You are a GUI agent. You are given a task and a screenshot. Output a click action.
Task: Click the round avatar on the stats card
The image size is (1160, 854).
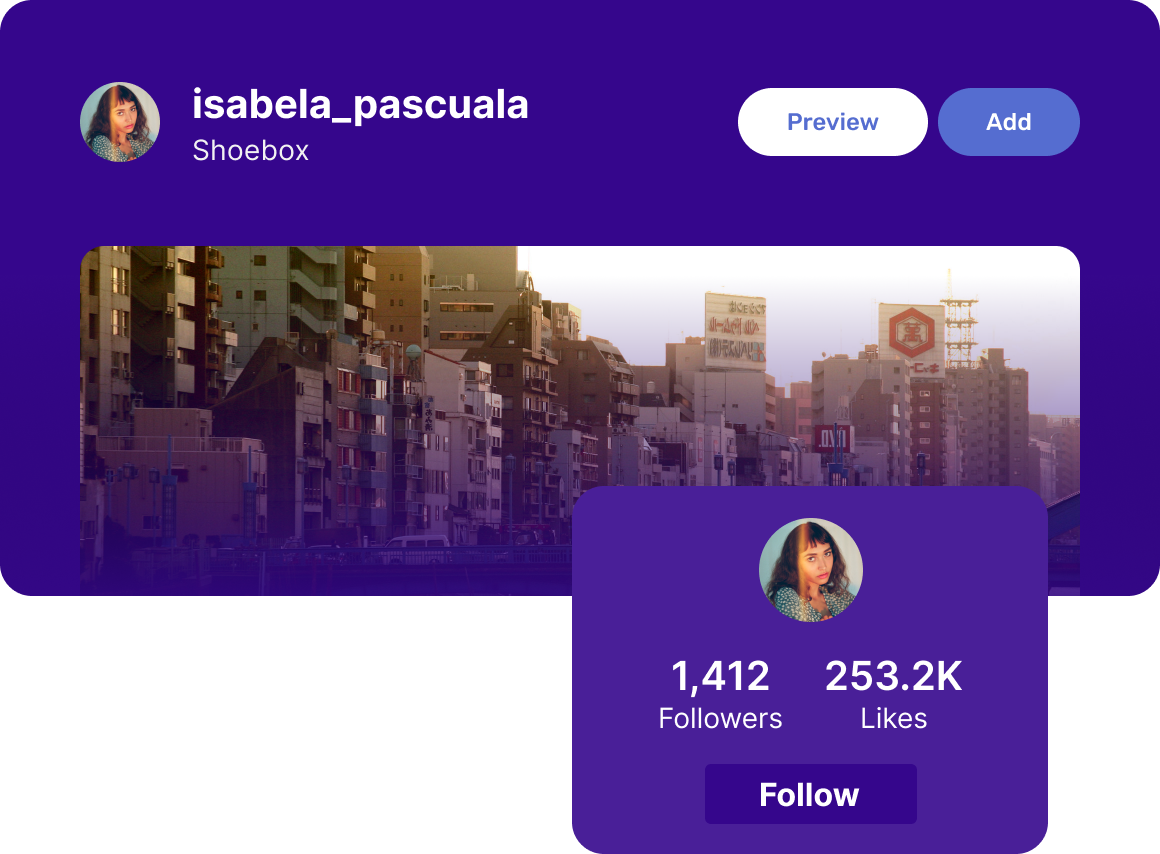click(811, 570)
